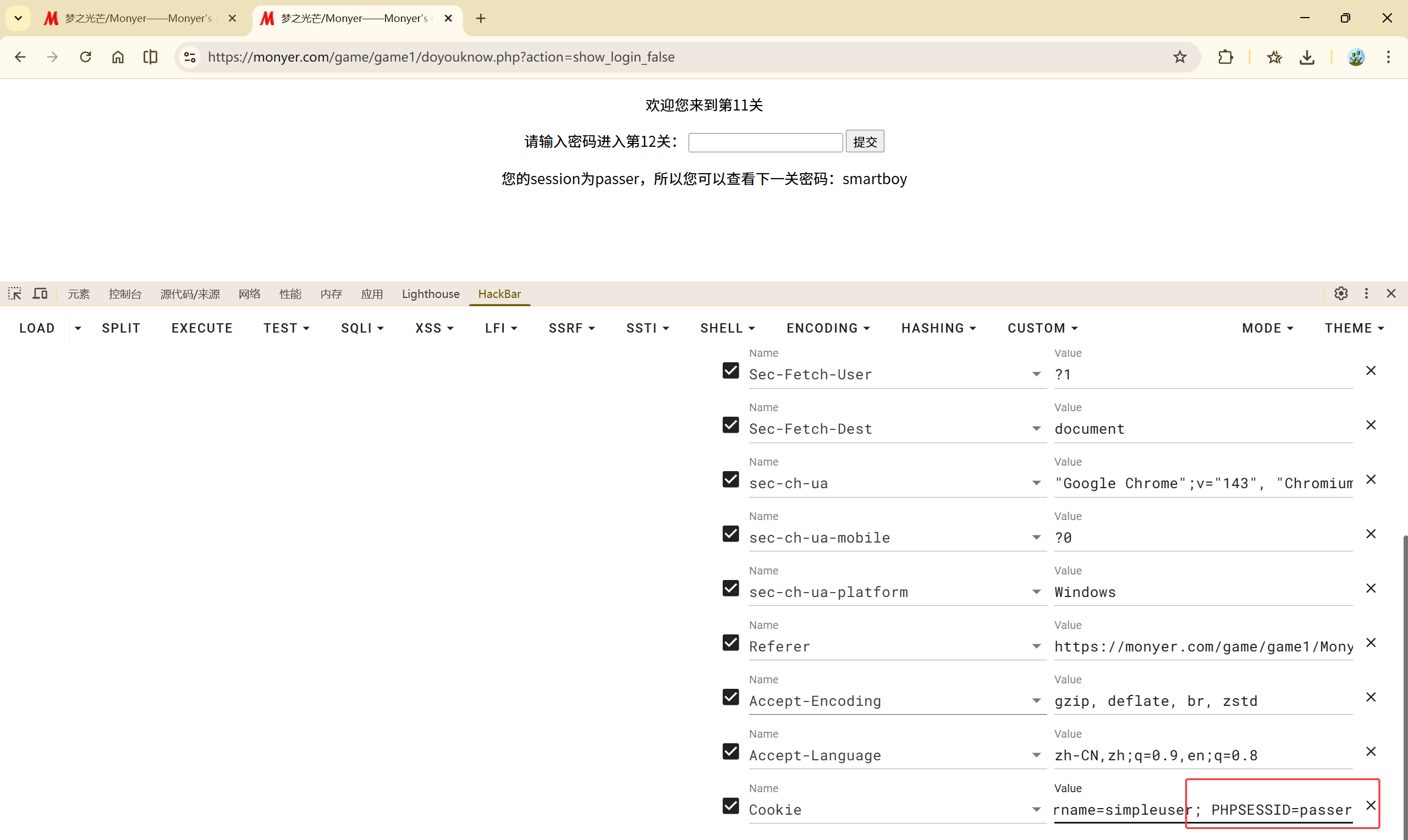The height and width of the screenshot is (840, 1408).
Task: Open the downloads icon in toolbar
Action: pos(1307,57)
